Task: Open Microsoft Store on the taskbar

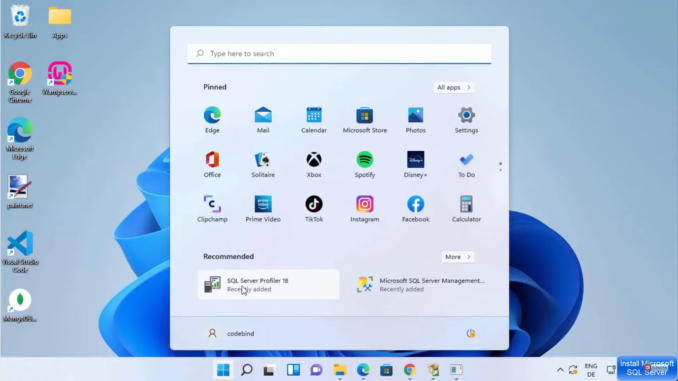Action: (386, 370)
